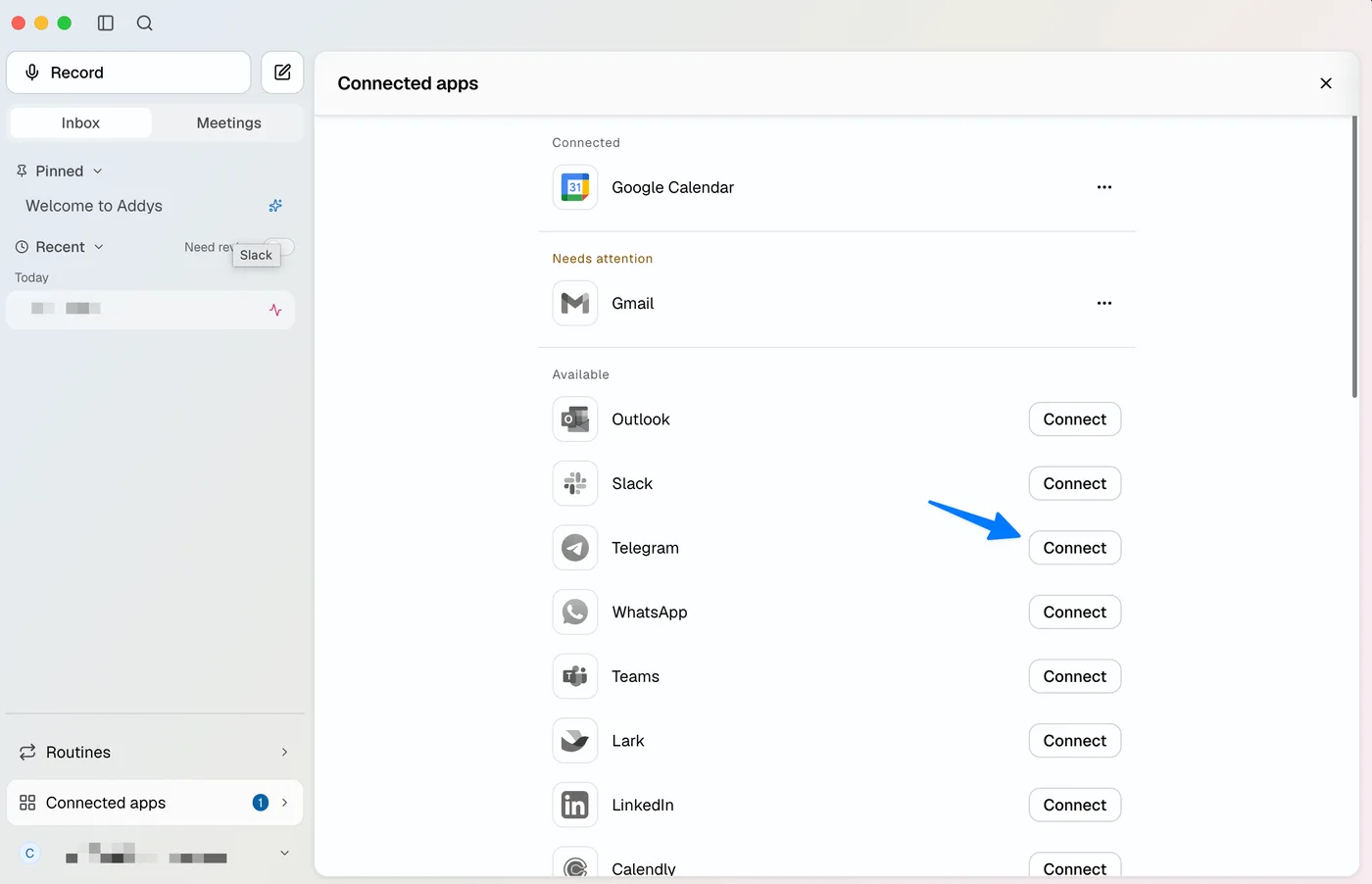The height and width of the screenshot is (884, 1372).
Task: Connect the Outlook app
Action: (1075, 419)
